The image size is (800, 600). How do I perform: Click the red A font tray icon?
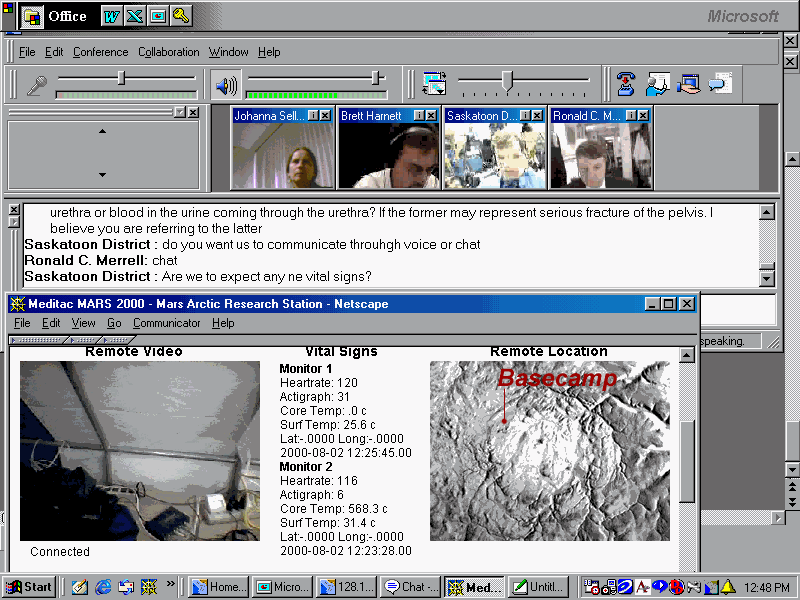[x=642, y=587]
